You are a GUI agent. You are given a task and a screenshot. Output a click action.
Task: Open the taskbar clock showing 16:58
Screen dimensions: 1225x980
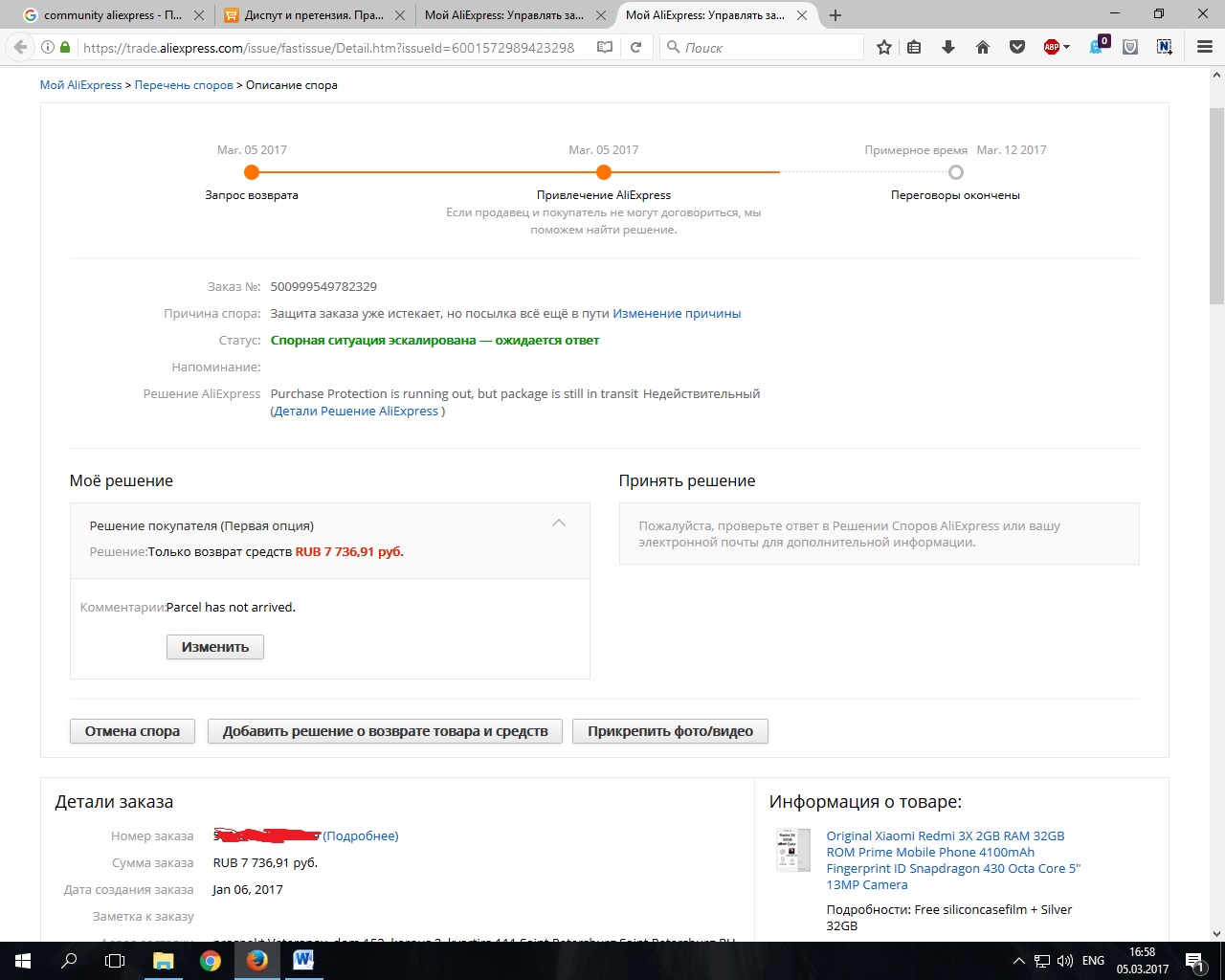point(1142,961)
